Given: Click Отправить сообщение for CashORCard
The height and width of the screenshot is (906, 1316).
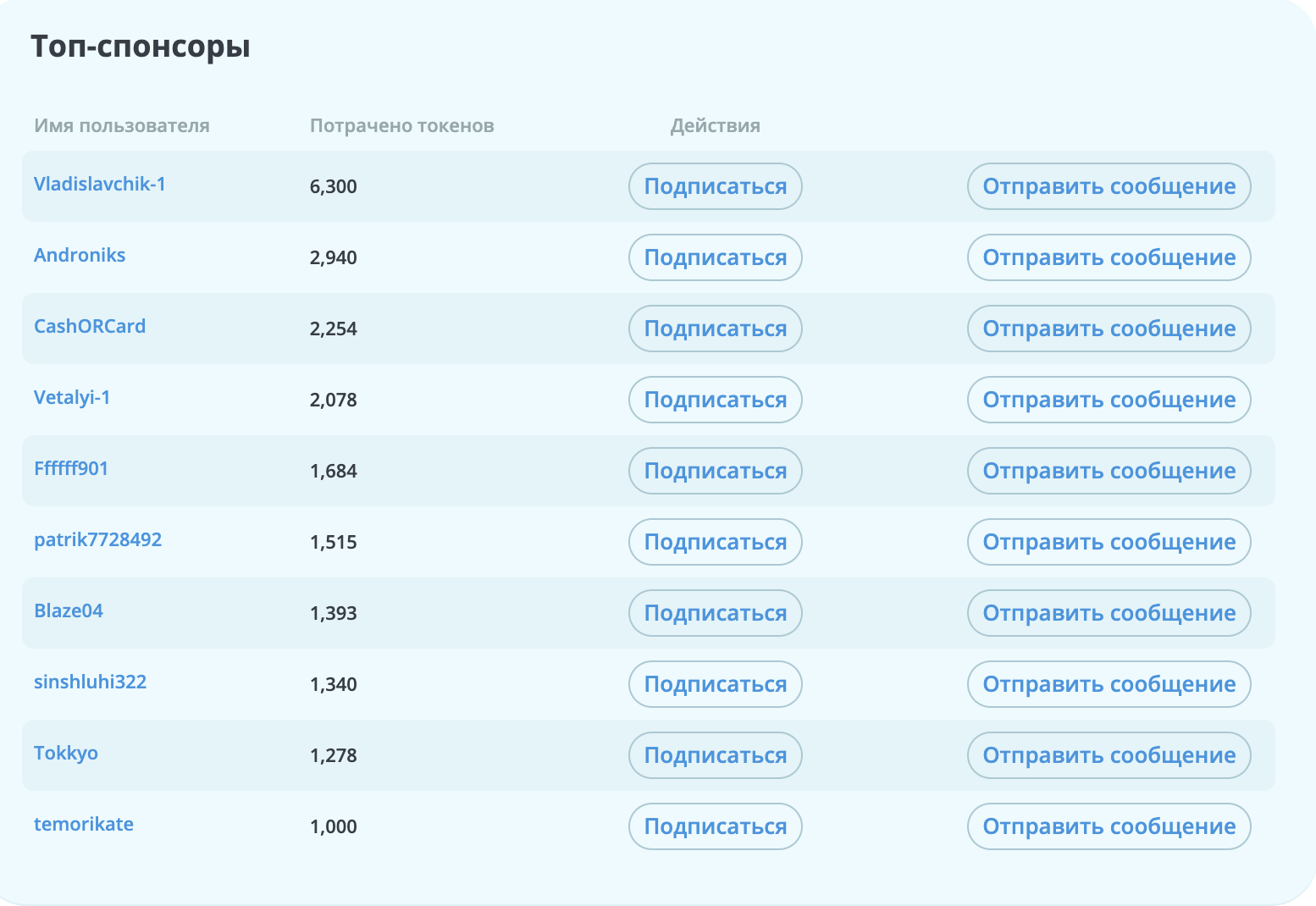Looking at the screenshot, I should (x=1109, y=329).
